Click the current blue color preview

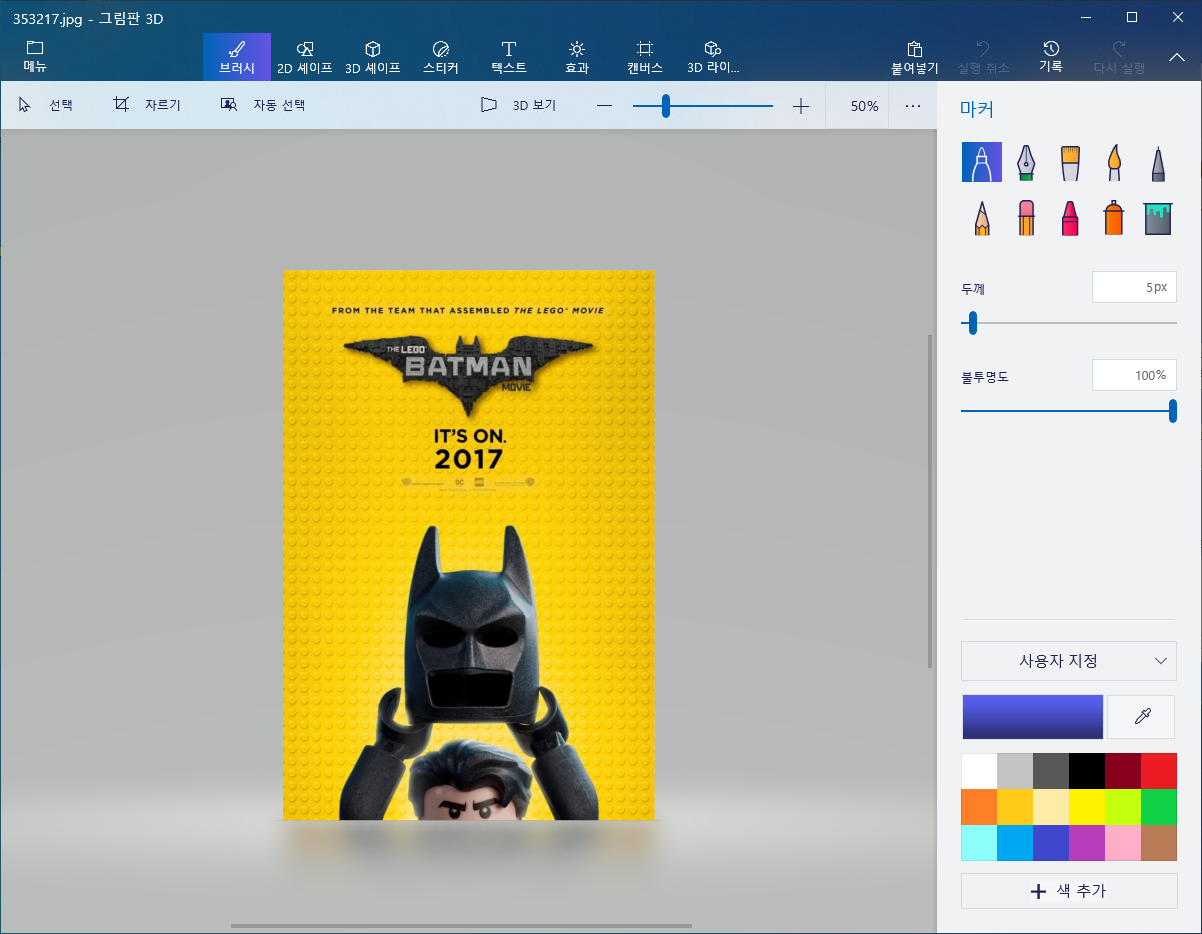[1032, 717]
